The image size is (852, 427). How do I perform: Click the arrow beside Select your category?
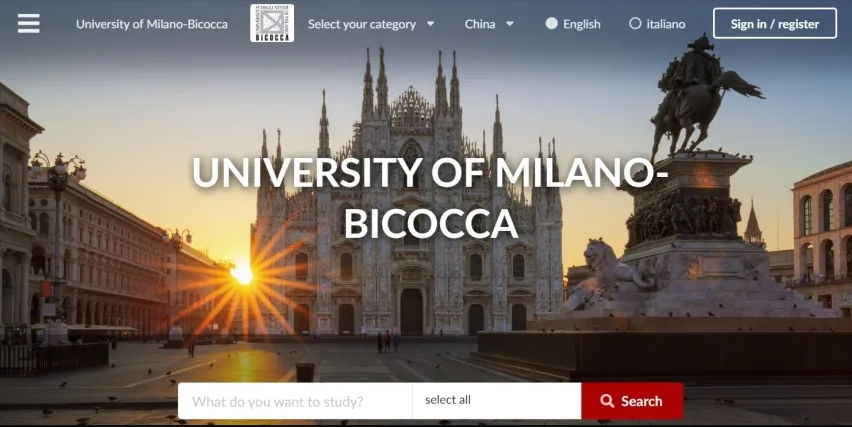(430, 24)
